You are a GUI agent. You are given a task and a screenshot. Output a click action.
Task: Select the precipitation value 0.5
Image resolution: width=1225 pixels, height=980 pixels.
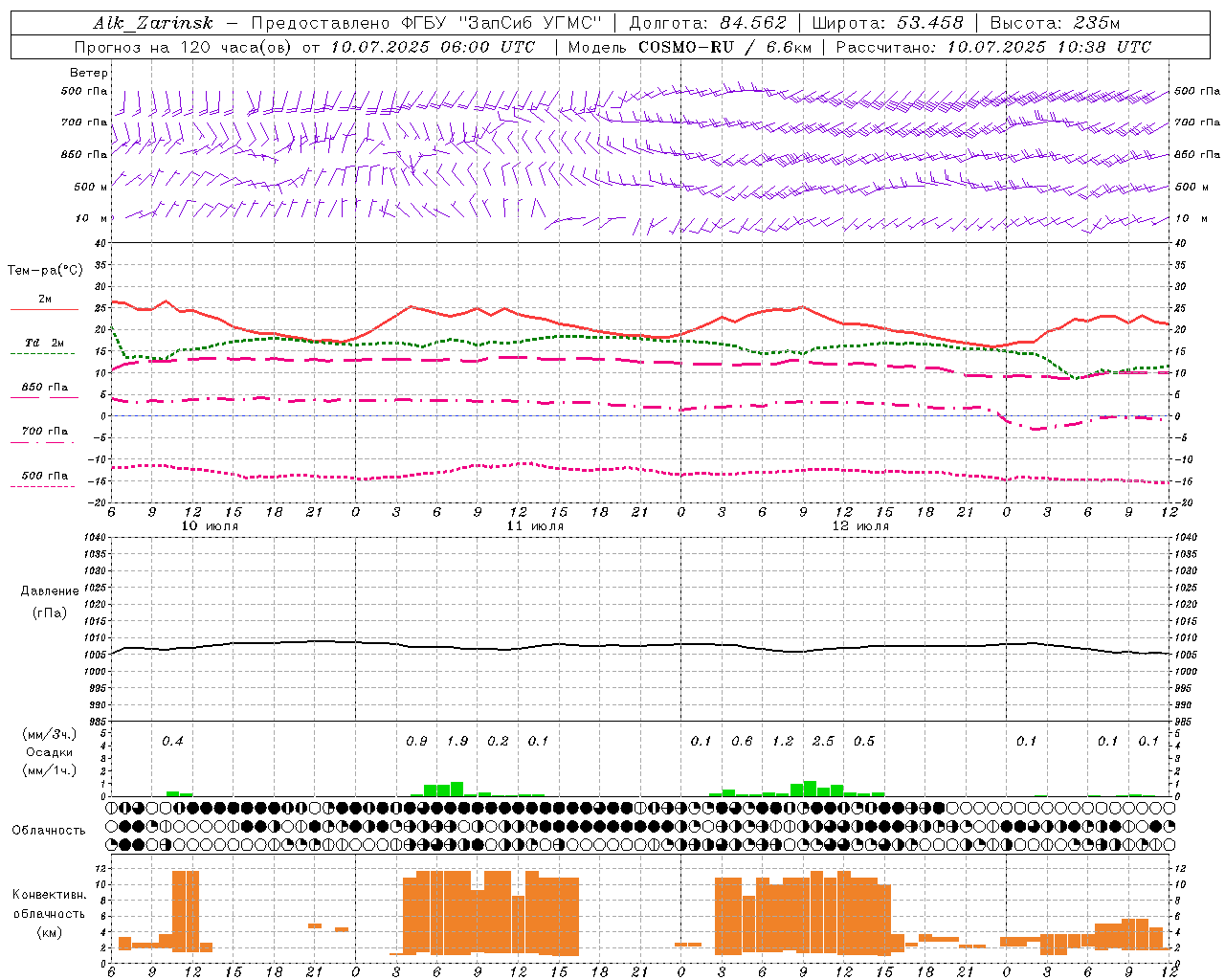[864, 741]
